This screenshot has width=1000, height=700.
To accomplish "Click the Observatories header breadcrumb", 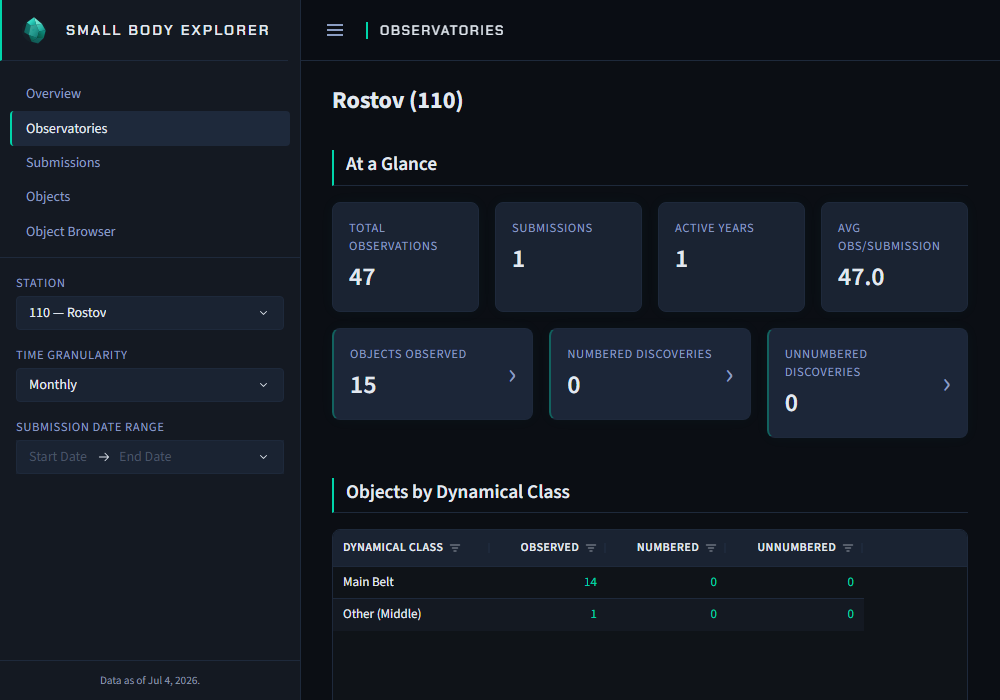I will click(441, 31).
